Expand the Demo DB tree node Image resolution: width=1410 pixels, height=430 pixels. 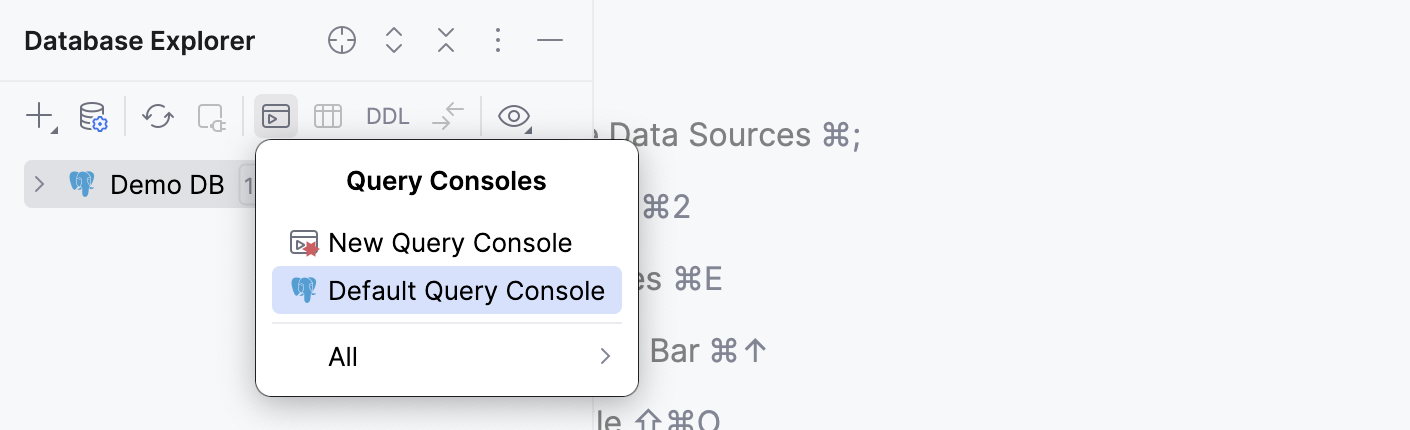click(x=39, y=185)
